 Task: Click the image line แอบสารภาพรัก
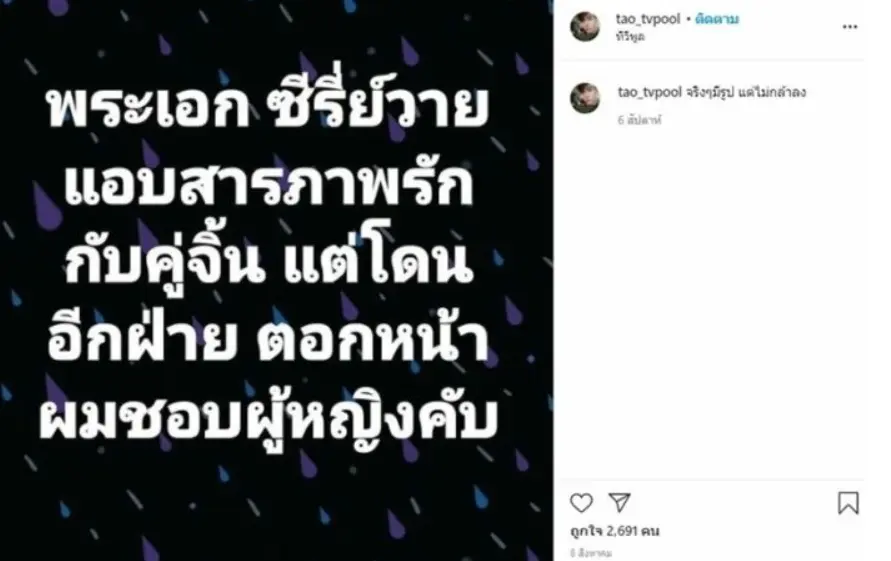pos(268,186)
